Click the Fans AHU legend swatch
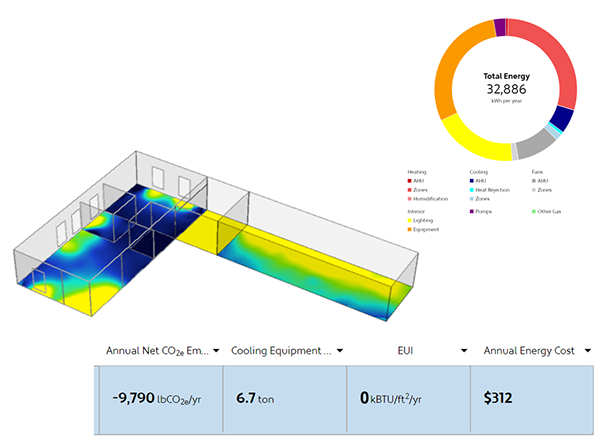 533,180
